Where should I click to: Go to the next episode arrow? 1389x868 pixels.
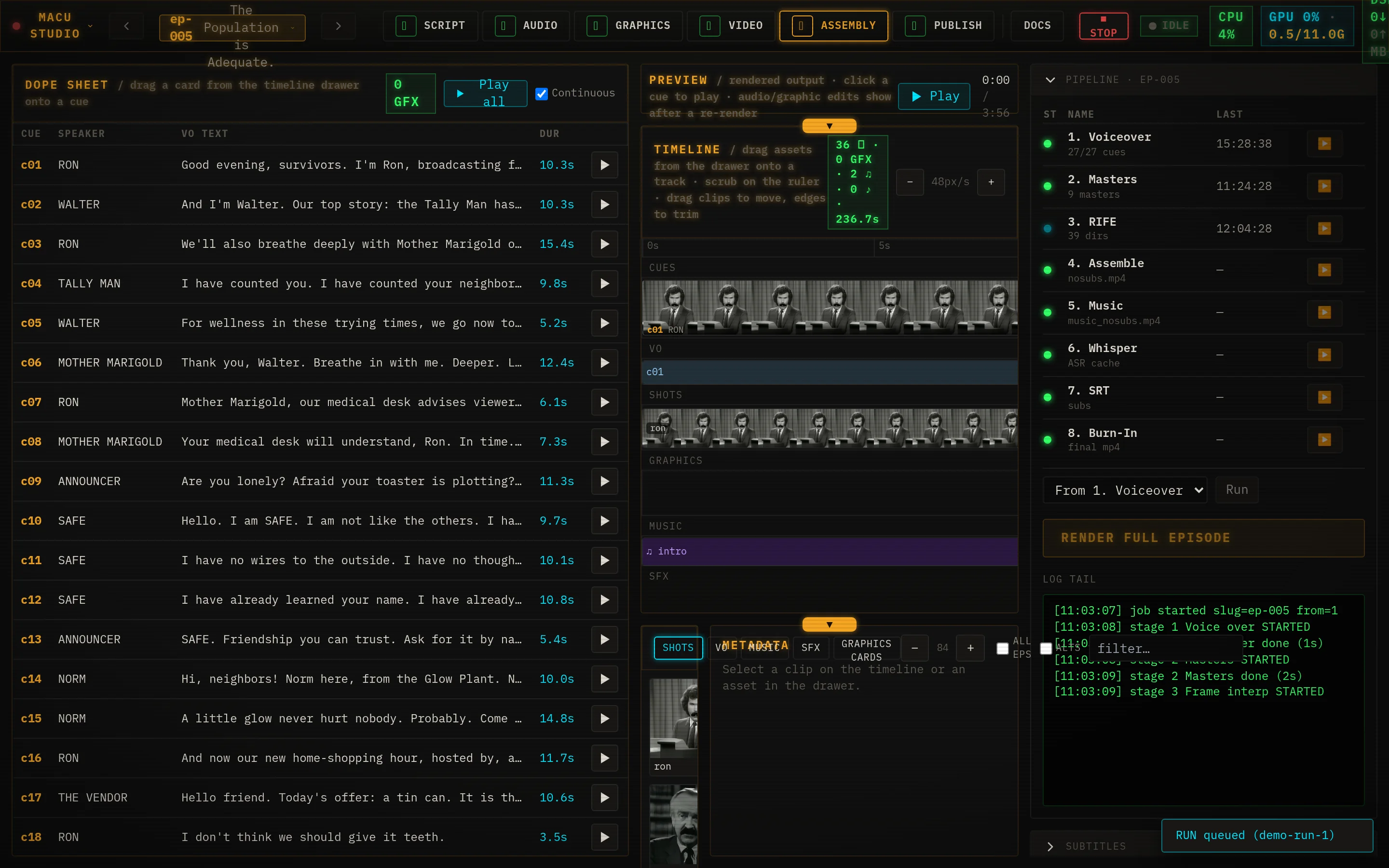coord(338,26)
